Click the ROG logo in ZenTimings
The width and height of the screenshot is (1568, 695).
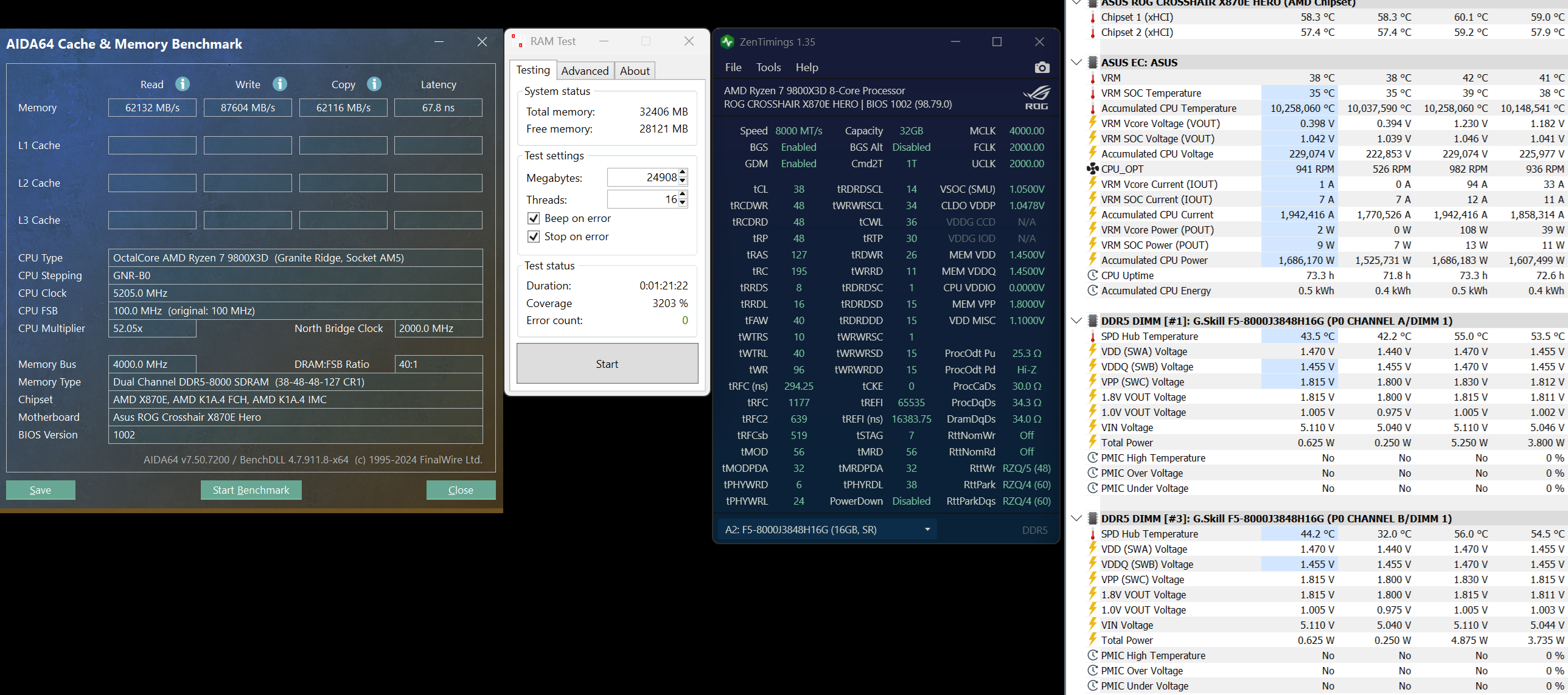pyautogui.click(x=1036, y=97)
